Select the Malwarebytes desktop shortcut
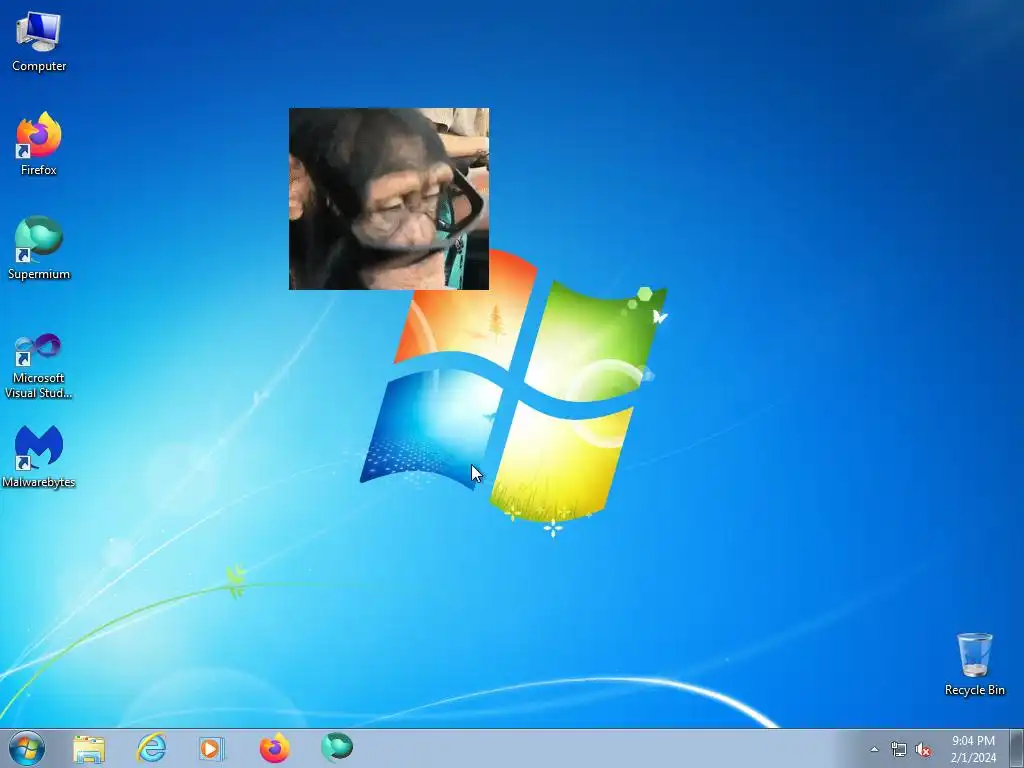 (x=39, y=456)
